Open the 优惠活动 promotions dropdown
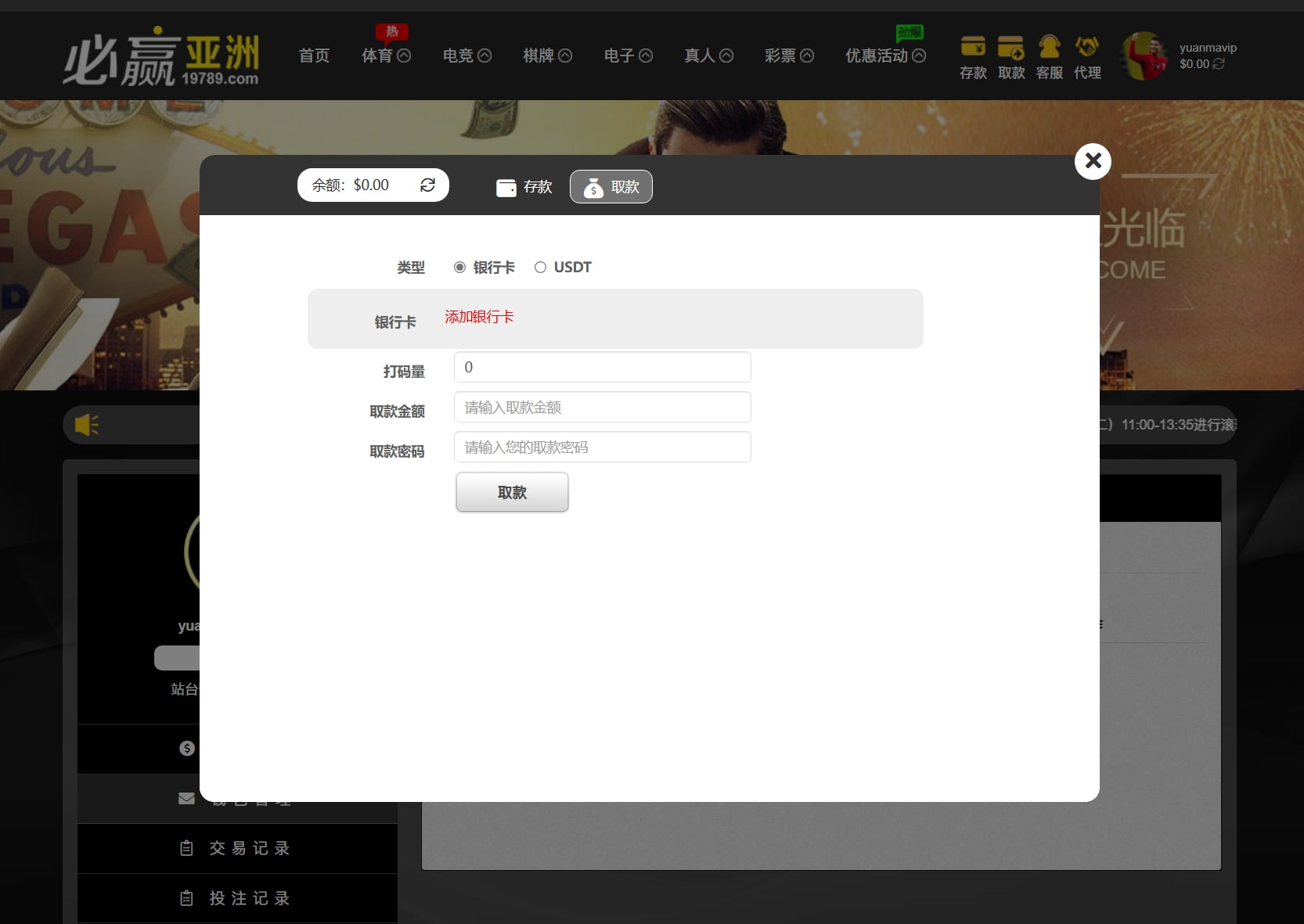Screen dimensions: 1304x924 click(x=885, y=56)
